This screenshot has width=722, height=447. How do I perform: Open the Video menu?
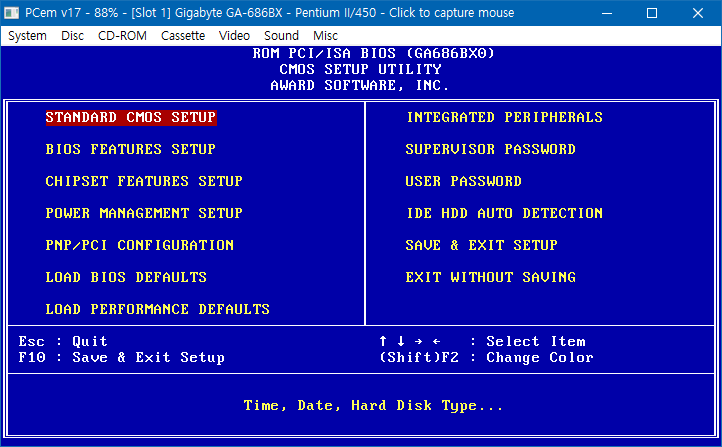234,36
